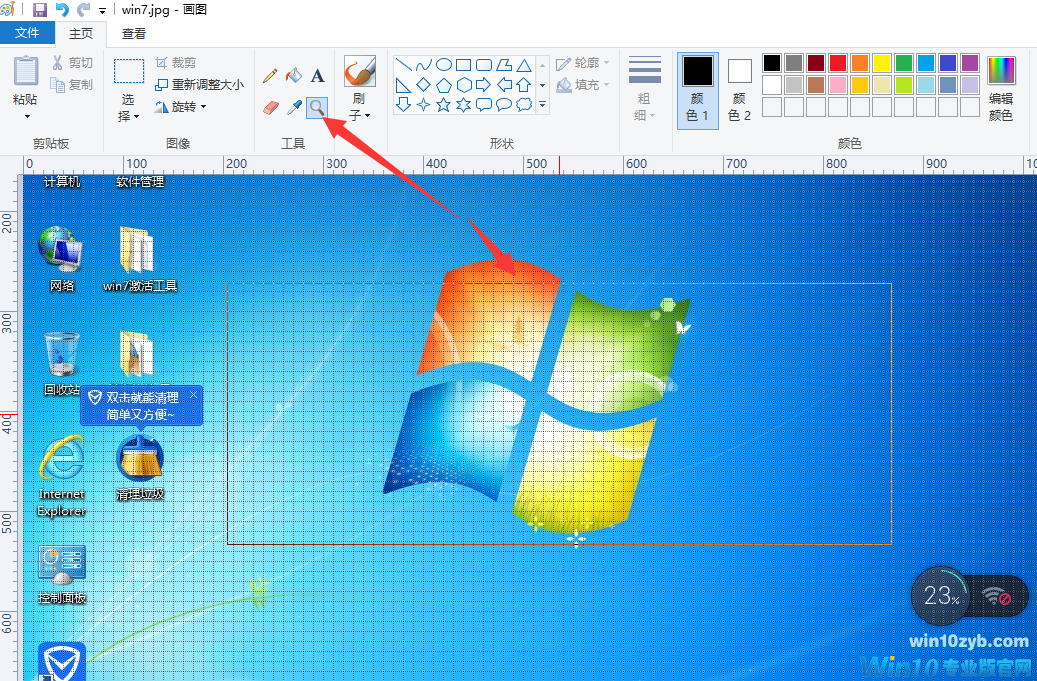Choose the rectangle shape
1037x681 pixels.
[464, 65]
